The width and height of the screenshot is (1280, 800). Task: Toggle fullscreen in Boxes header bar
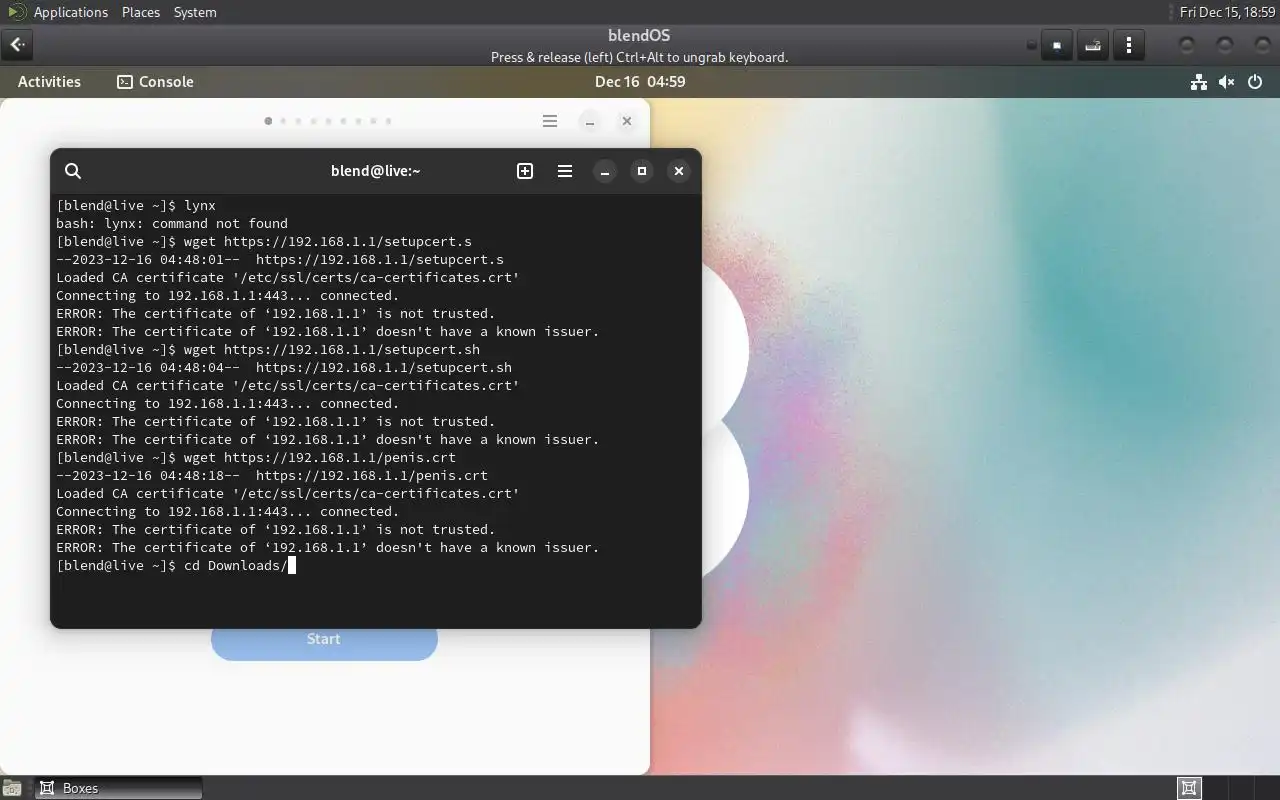[1057, 45]
